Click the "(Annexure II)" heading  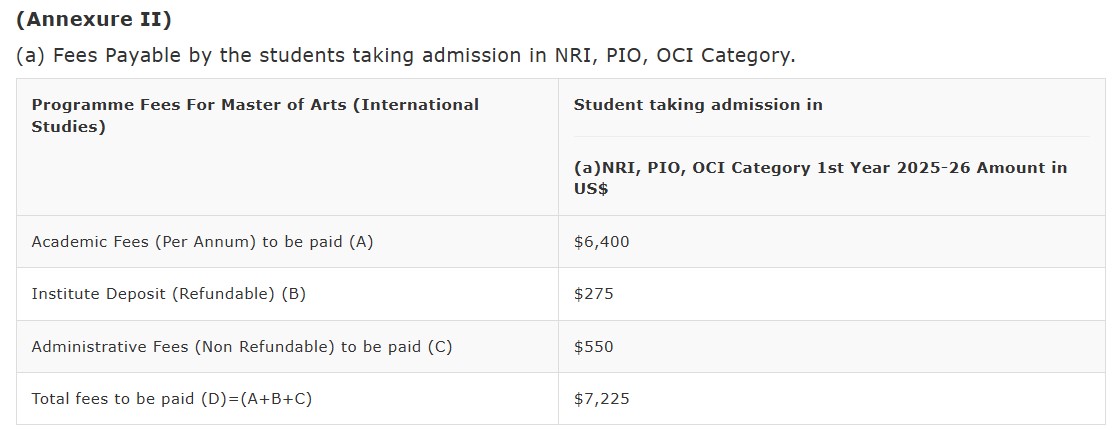click(x=87, y=19)
